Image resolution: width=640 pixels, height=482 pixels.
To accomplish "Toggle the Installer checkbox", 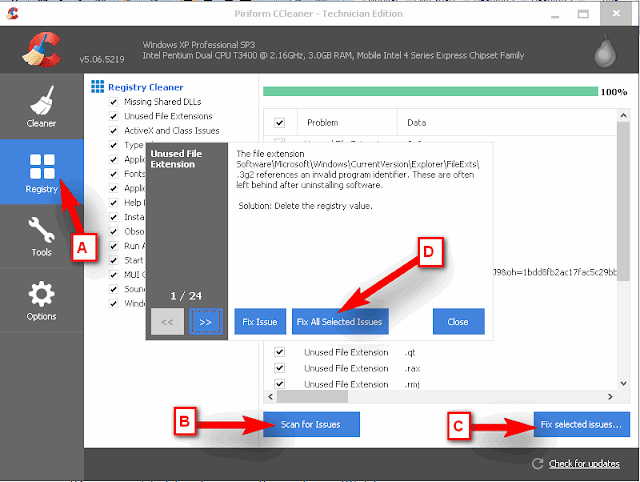I will click(x=113, y=217).
